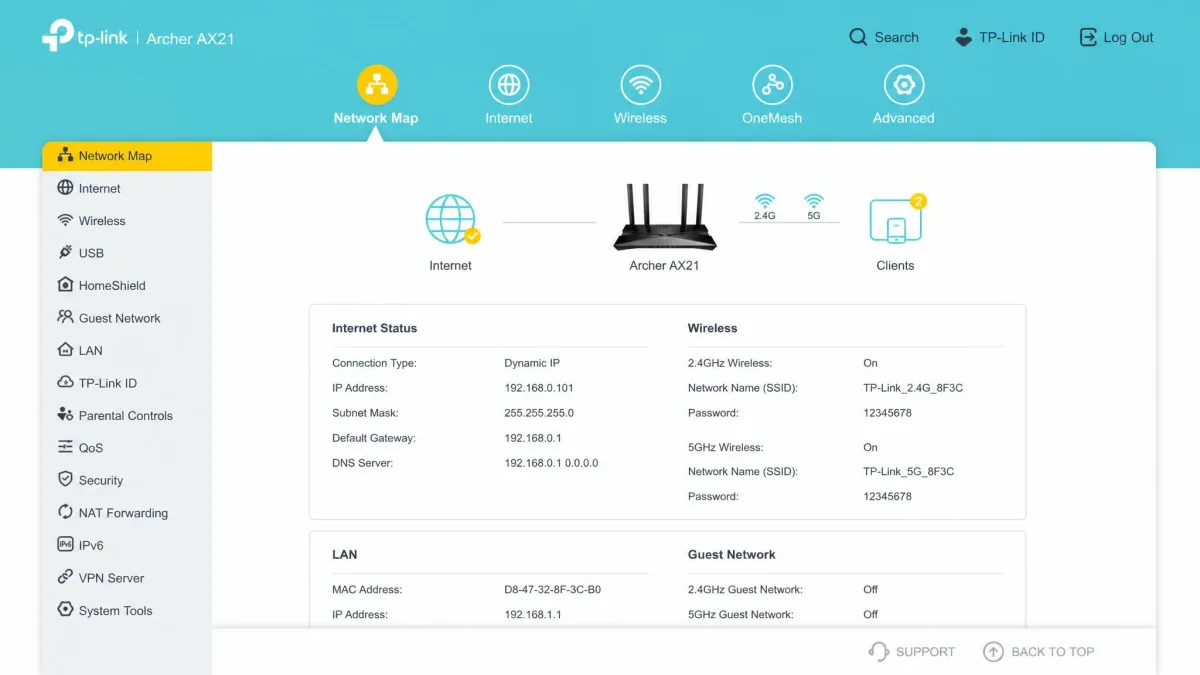This screenshot has height=675, width=1200.
Task: Open the HomeShield sidebar label
Action: (112, 286)
